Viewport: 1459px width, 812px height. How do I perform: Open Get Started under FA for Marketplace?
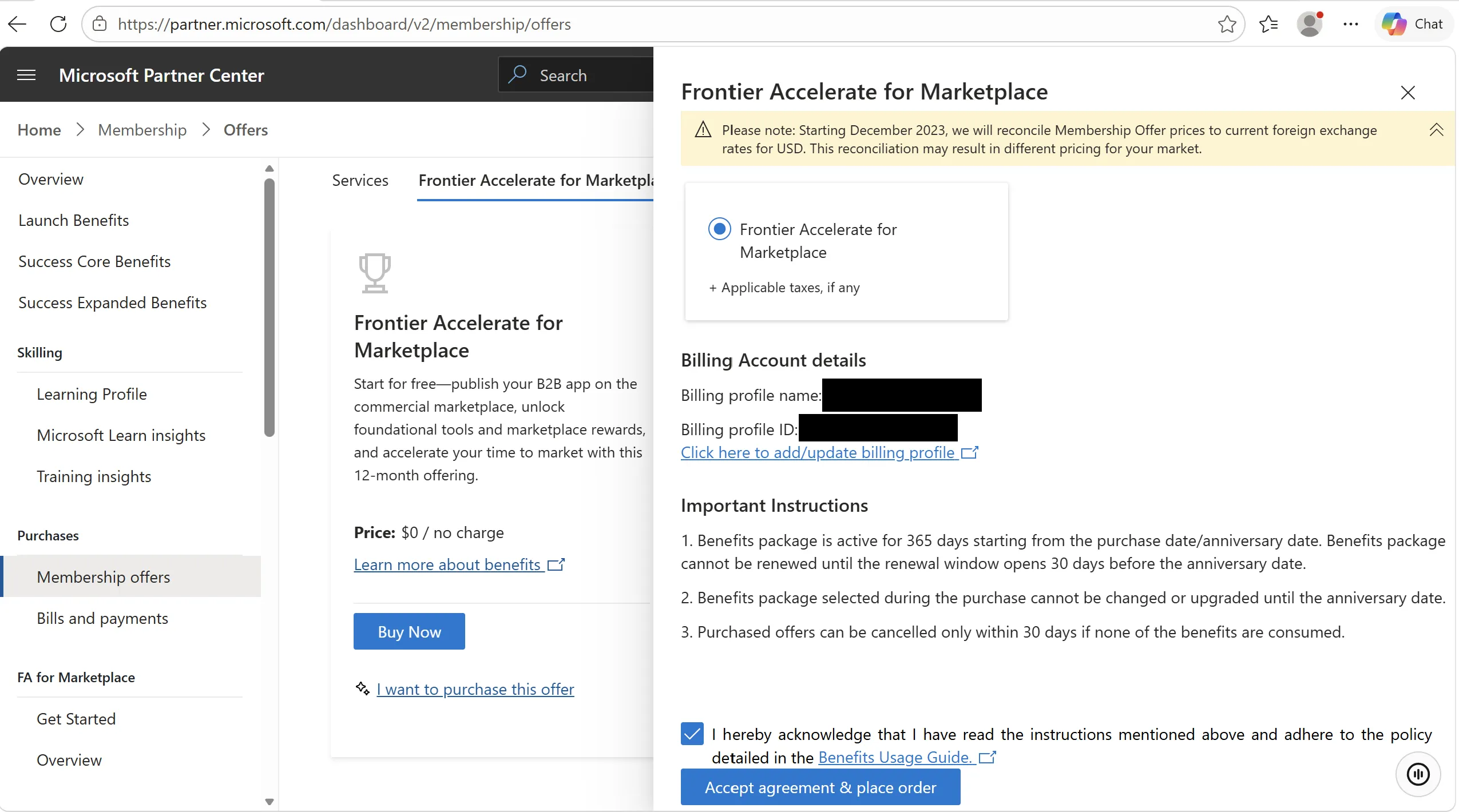coord(76,719)
